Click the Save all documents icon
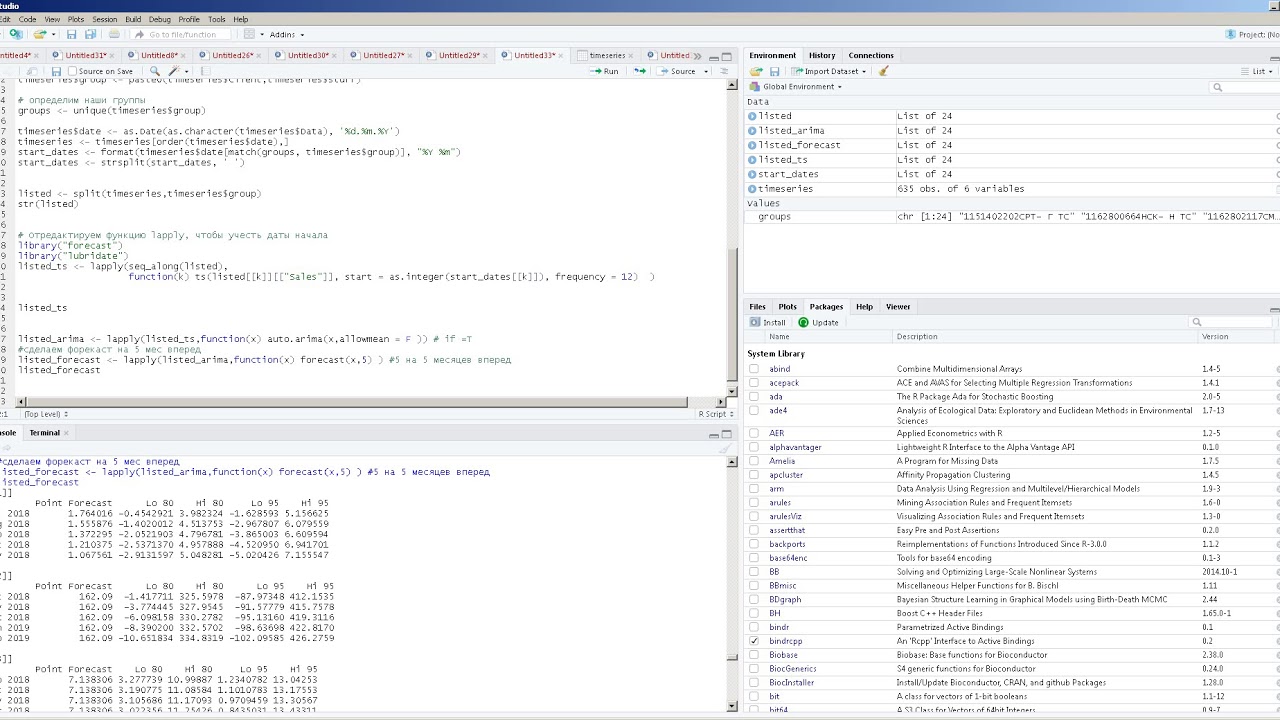This screenshot has width=1280, height=720. (x=90, y=34)
